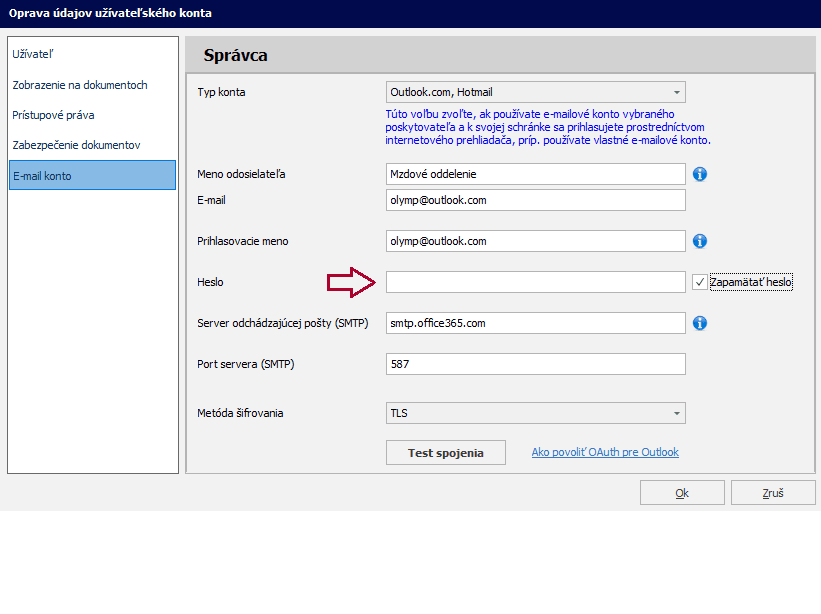Viewport: 821px width, 614px height.
Task: Click info icon beside Prihlasovacie meno field
Action: point(700,241)
